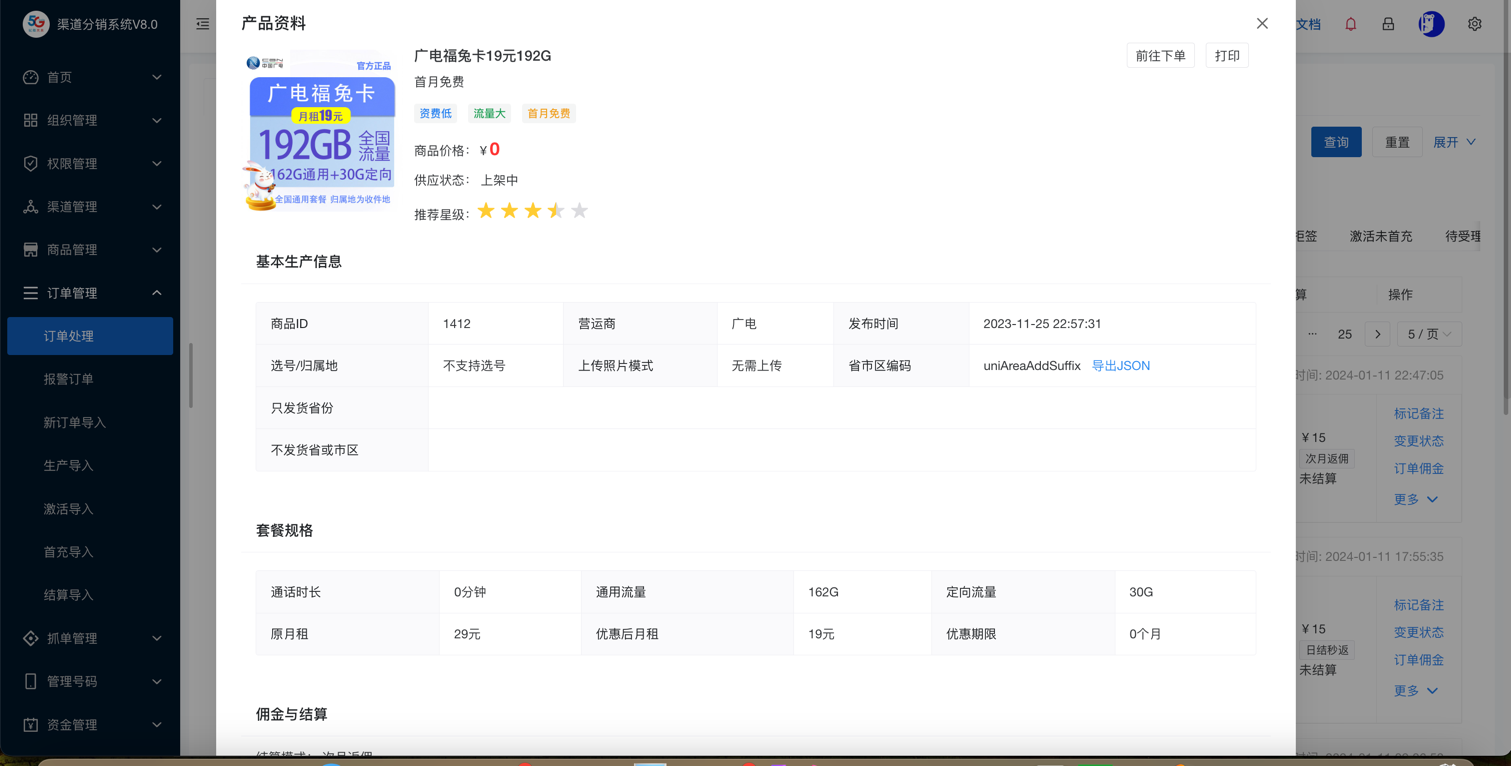Open the settings gear icon
Image resolution: width=1511 pixels, height=766 pixels.
(1474, 24)
